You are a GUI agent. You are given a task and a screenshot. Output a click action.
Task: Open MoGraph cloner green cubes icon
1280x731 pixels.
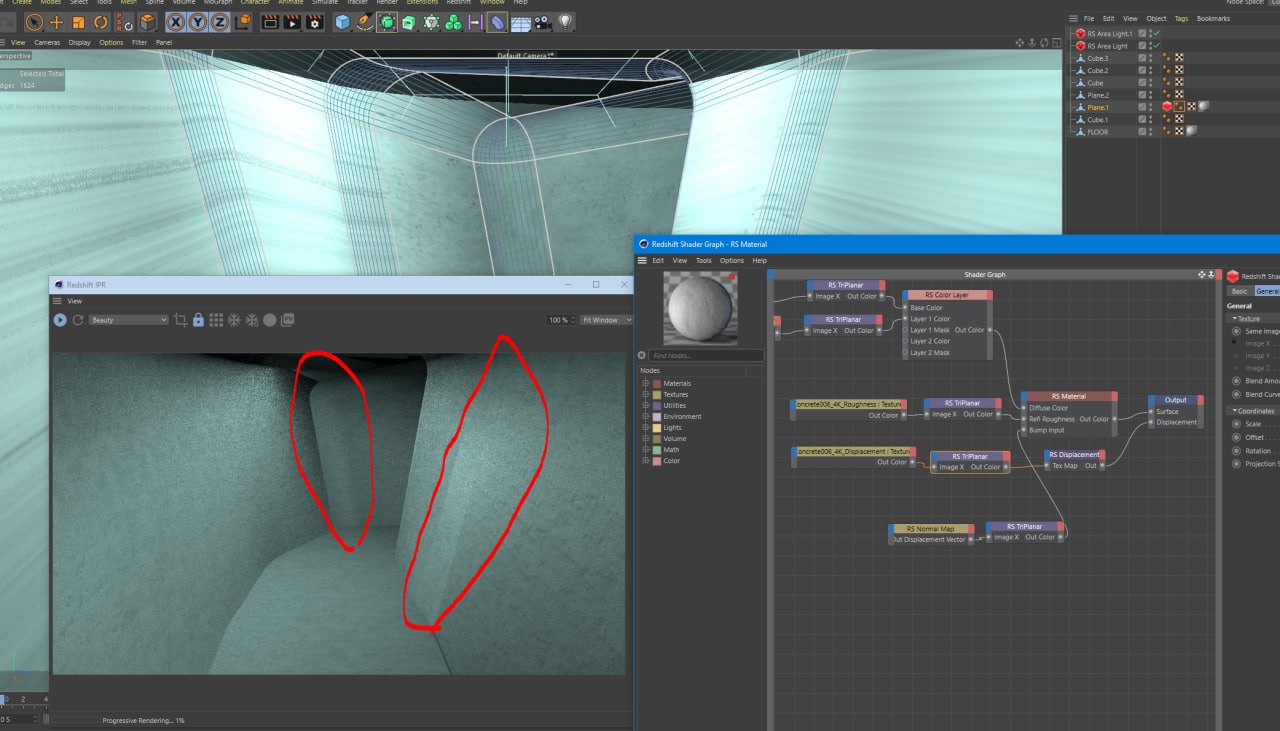(x=453, y=22)
